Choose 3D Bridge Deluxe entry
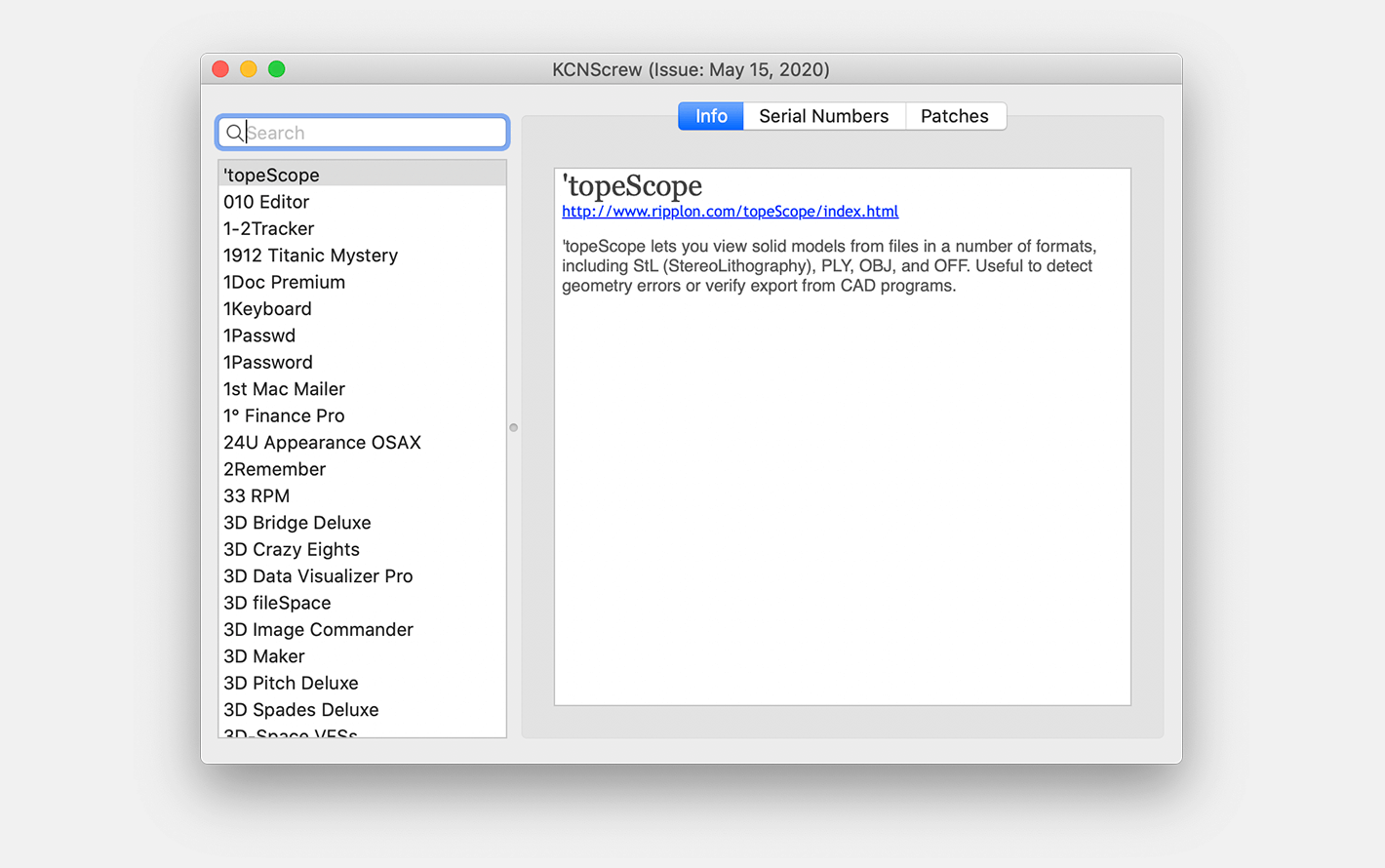 (x=362, y=523)
